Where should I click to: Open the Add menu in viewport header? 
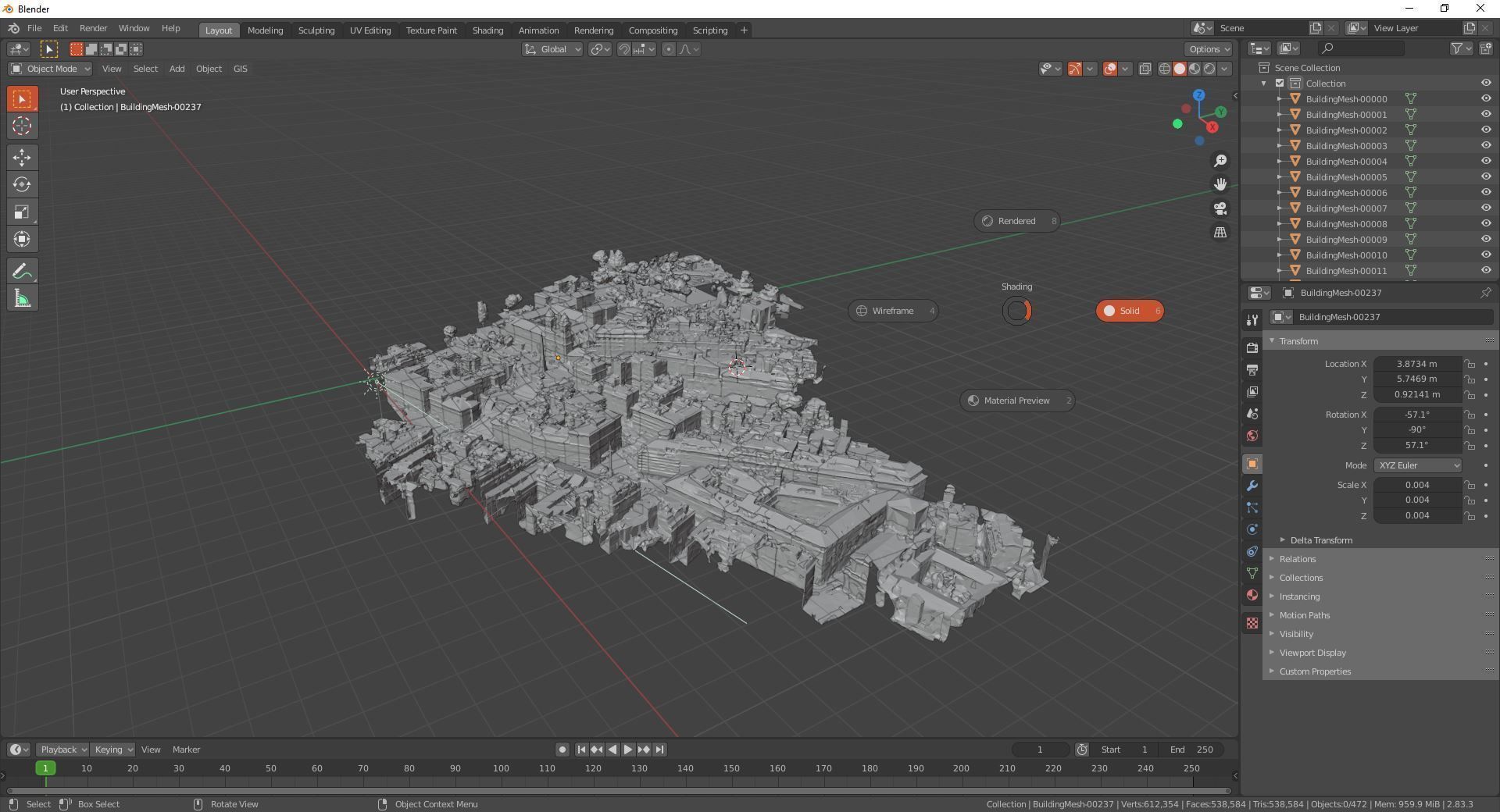pyautogui.click(x=177, y=69)
